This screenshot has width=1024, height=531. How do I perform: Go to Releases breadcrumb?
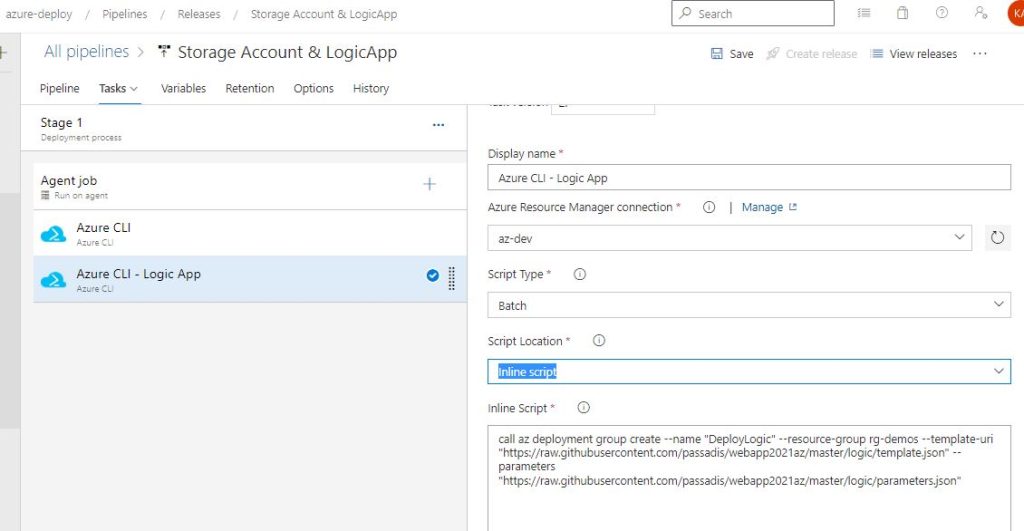199,14
